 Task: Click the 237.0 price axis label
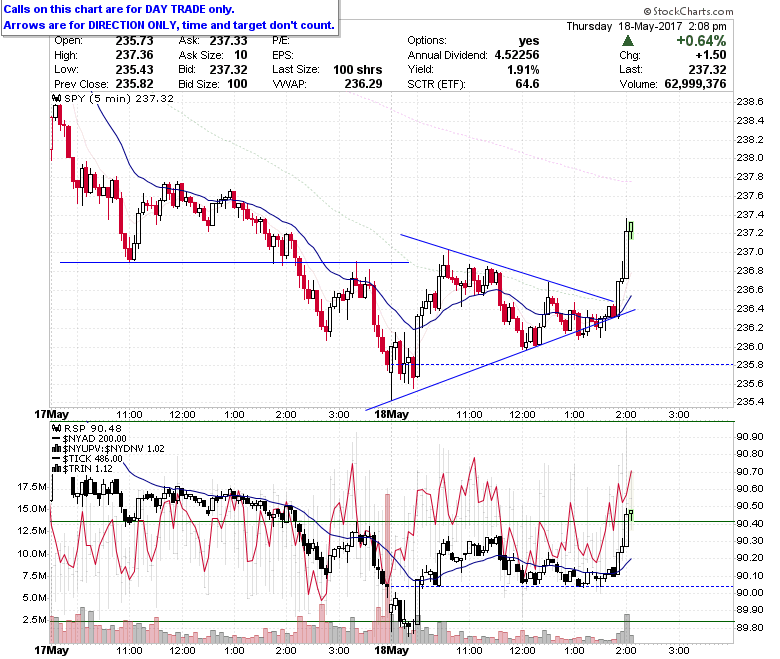pos(750,252)
